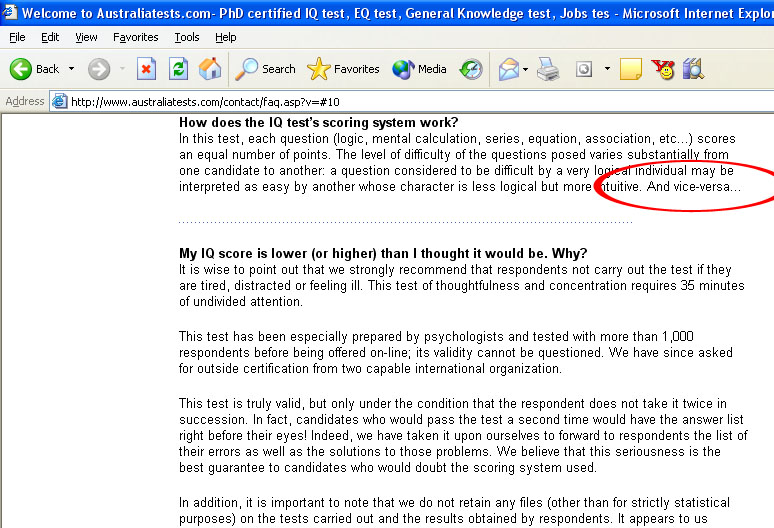The width and height of the screenshot is (774, 528).
Task: Open the Favorites menu in menu bar
Action: point(136,38)
